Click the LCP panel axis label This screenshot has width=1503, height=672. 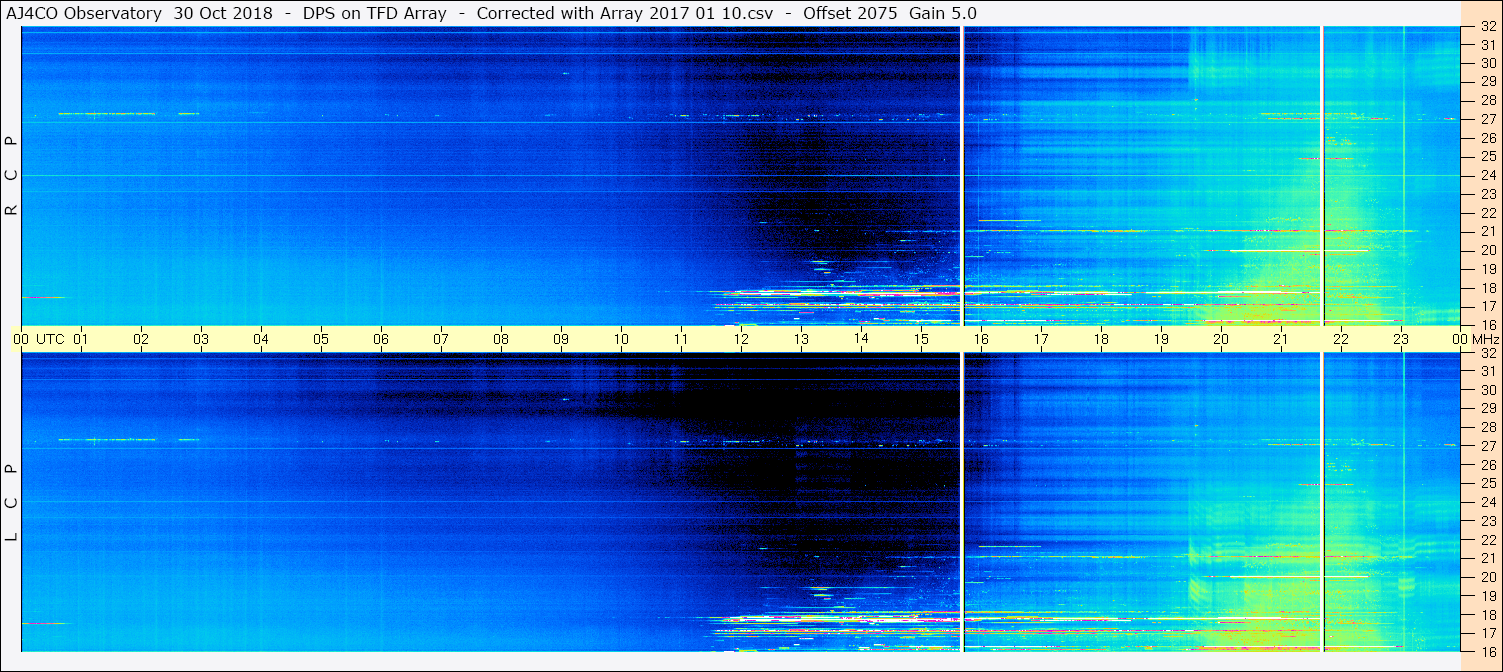[12, 503]
